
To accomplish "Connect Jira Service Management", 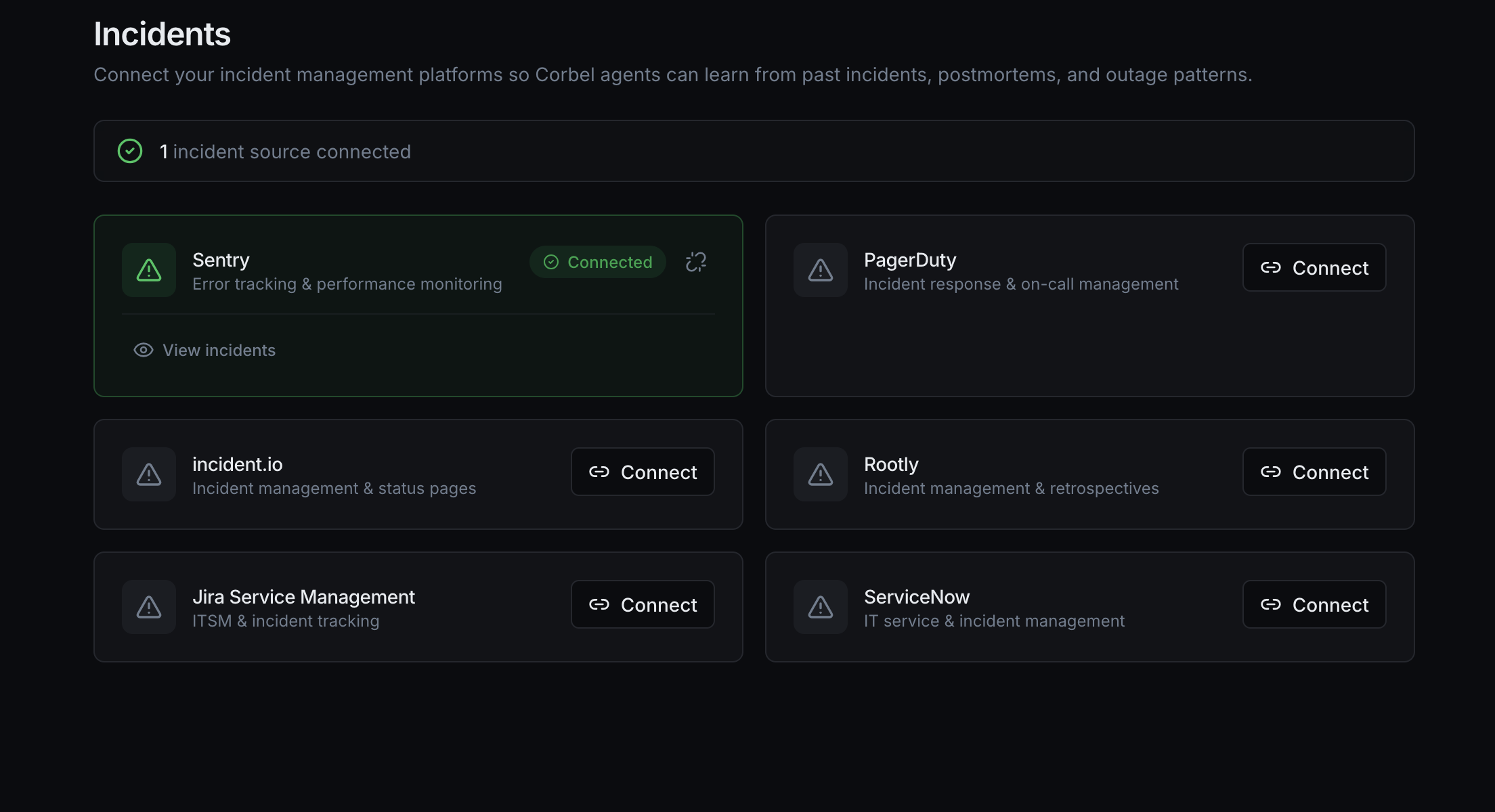I will (642, 604).
